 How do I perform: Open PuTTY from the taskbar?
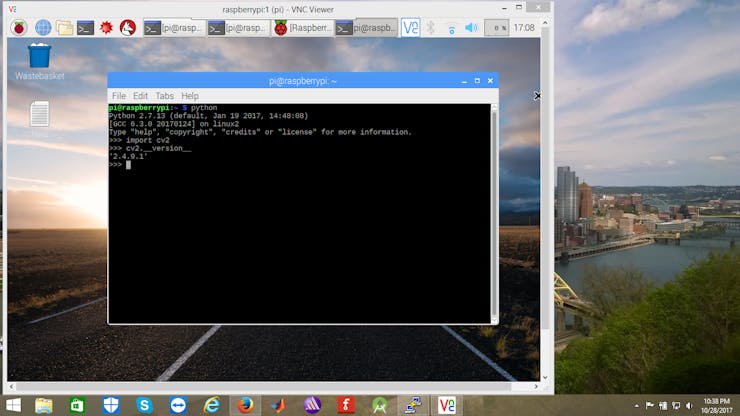pyautogui.click(x=413, y=405)
